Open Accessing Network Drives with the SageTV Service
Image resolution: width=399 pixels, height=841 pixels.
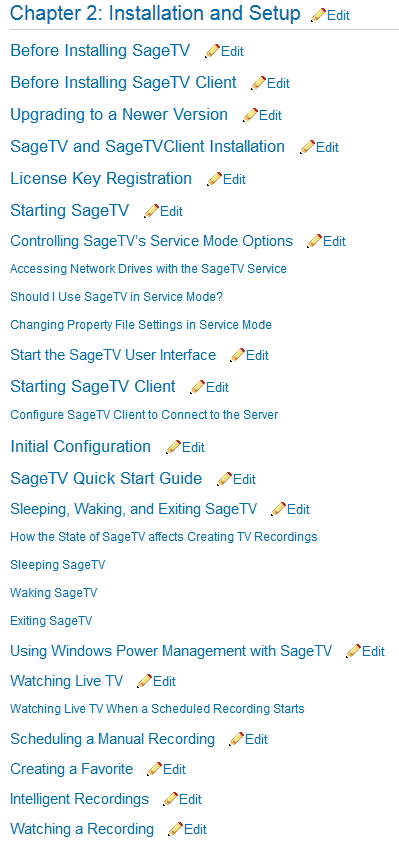pos(149,269)
